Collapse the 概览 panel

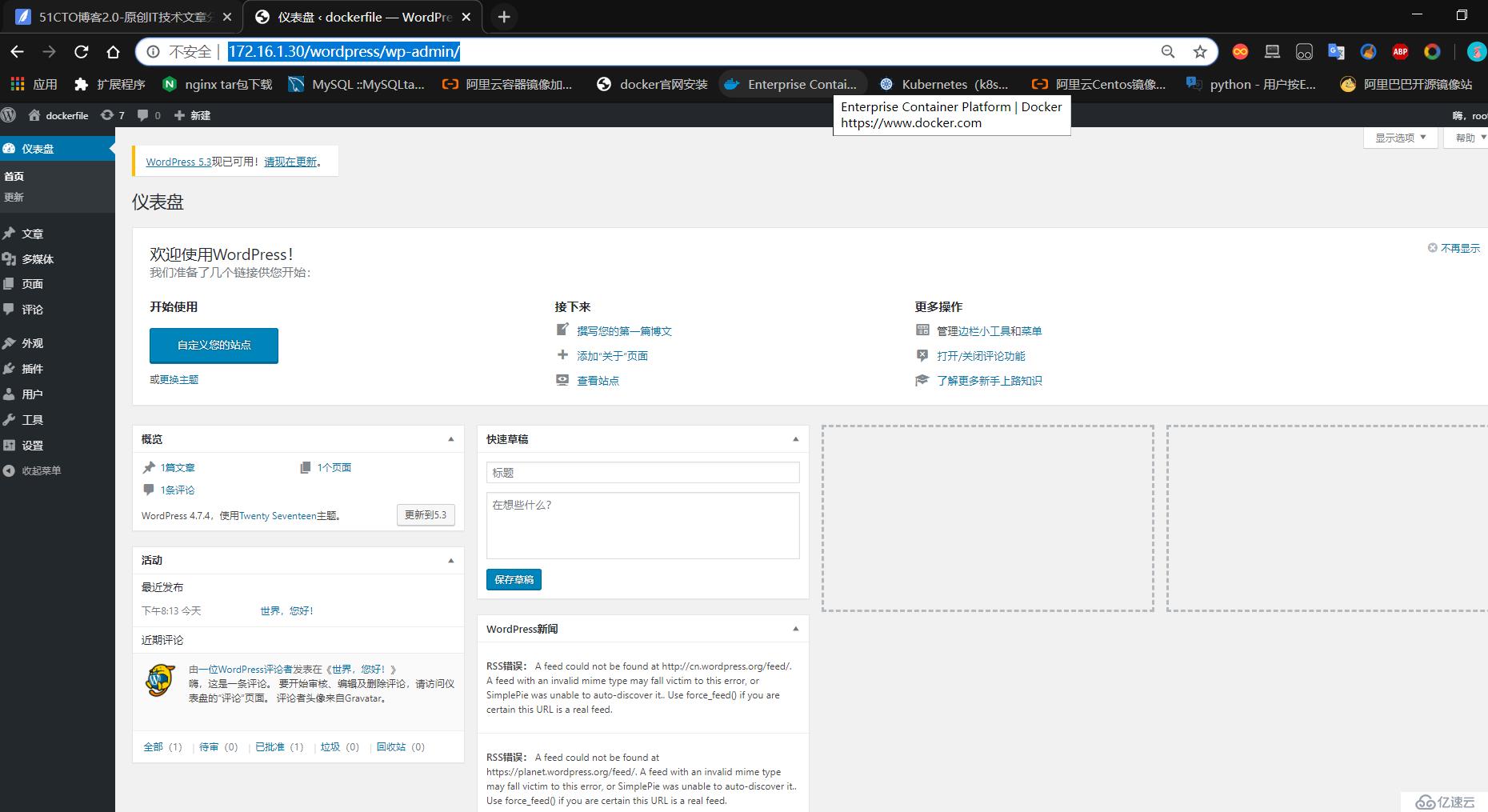pos(451,439)
